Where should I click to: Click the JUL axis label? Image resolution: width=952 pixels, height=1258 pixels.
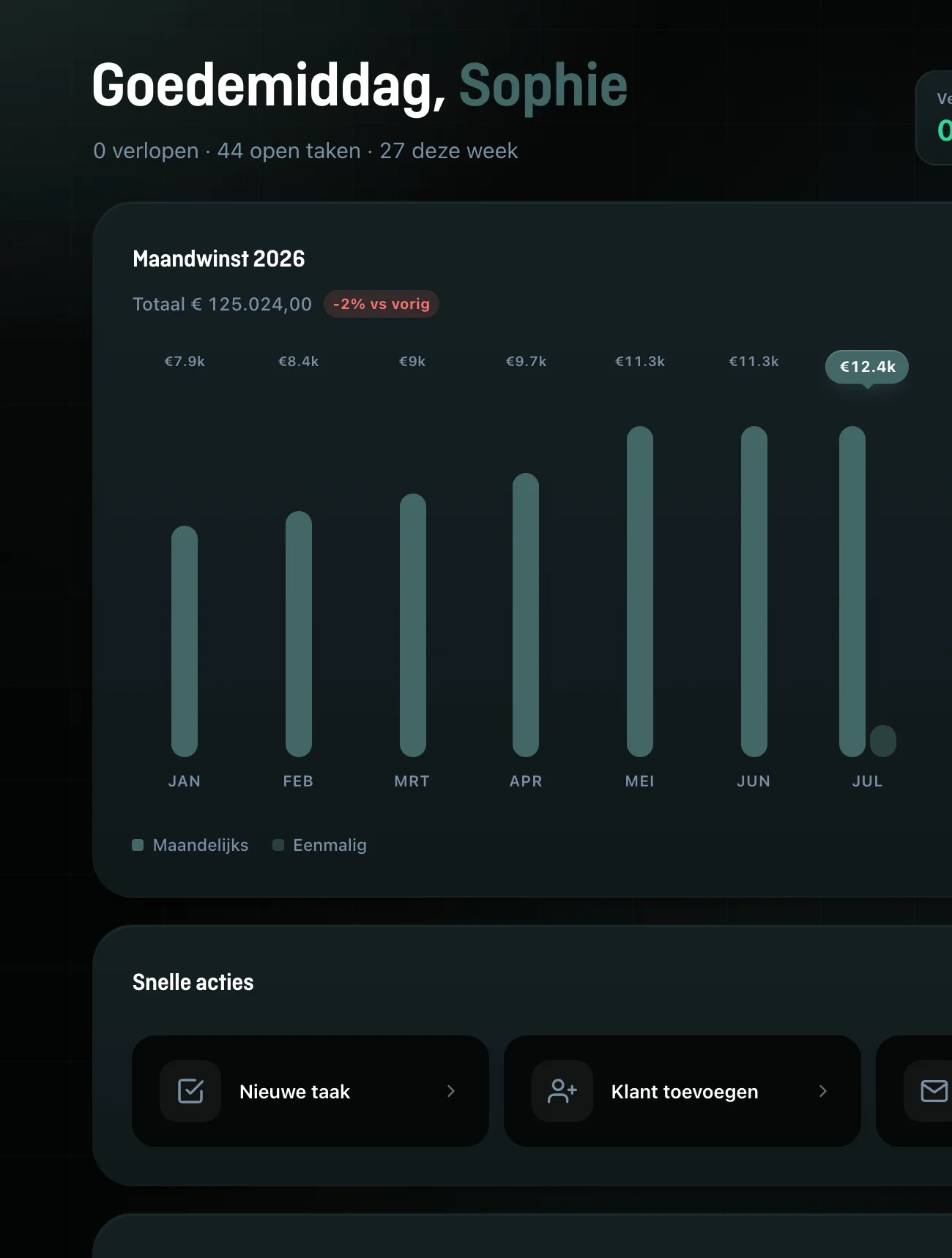click(x=867, y=781)
